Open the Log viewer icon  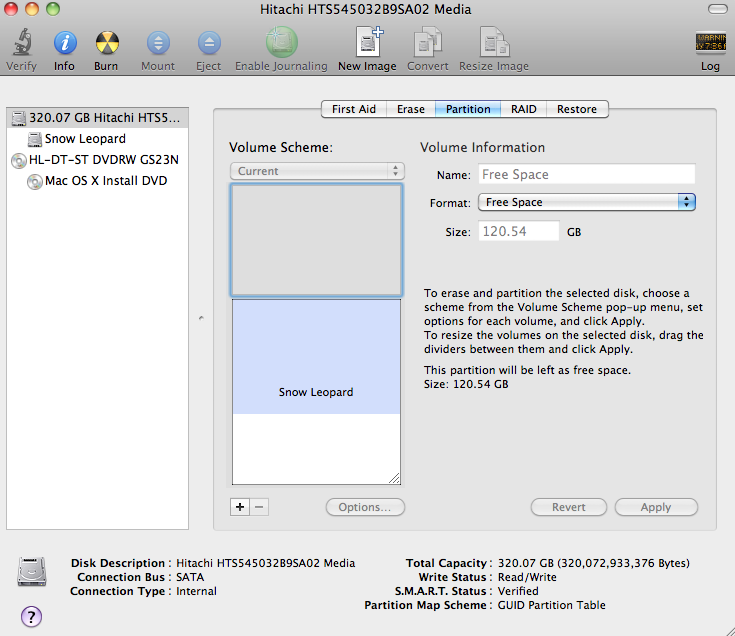pyautogui.click(x=711, y=42)
